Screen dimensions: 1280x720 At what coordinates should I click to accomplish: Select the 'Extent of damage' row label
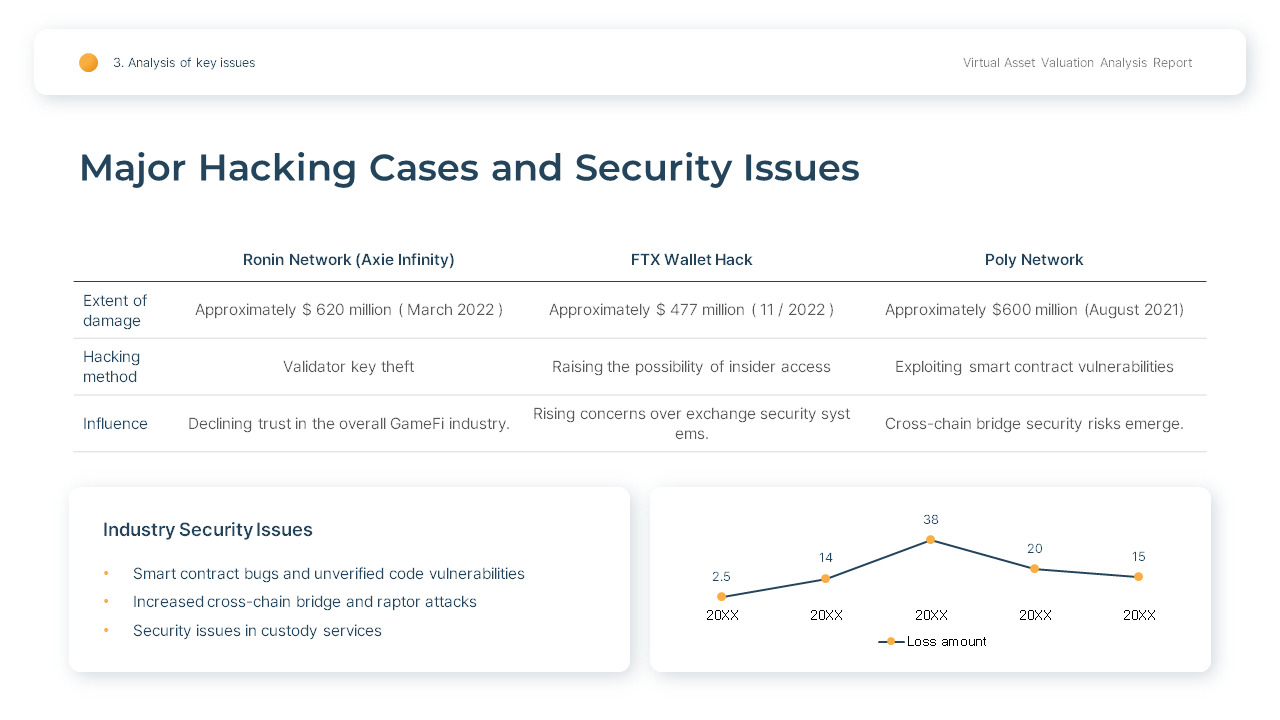click(x=115, y=311)
